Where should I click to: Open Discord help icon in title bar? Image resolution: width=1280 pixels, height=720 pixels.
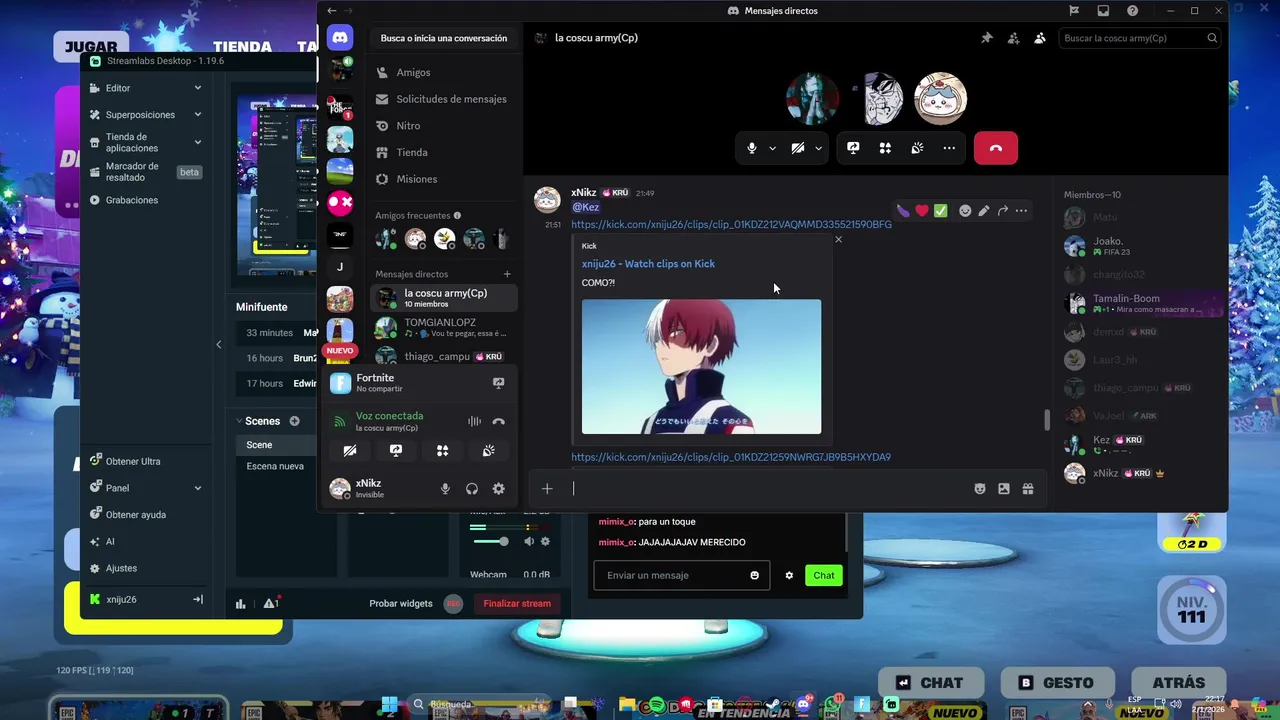pyautogui.click(x=1132, y=11)
